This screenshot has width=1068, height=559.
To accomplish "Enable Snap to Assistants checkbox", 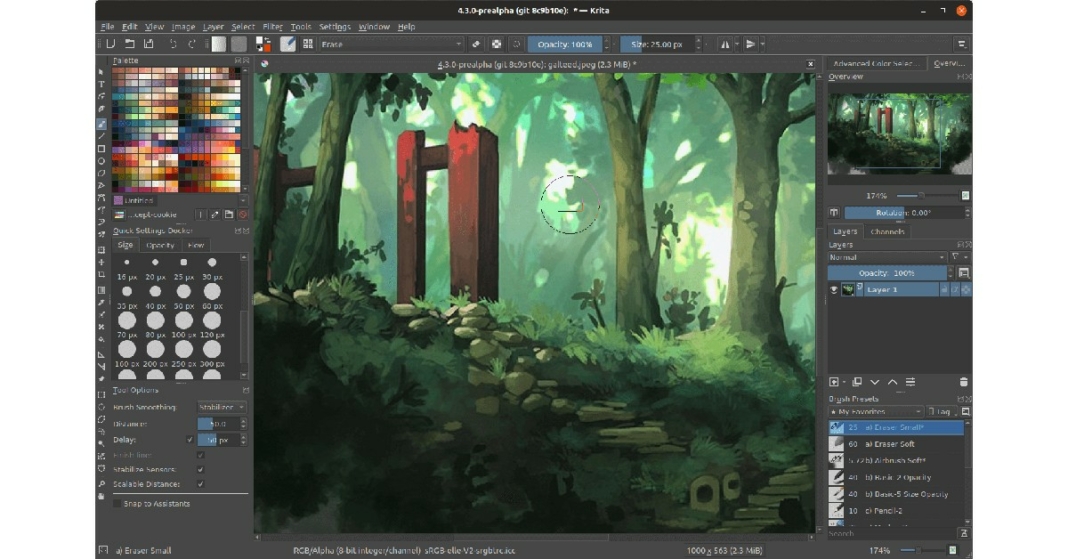I will tap(117, 504).
